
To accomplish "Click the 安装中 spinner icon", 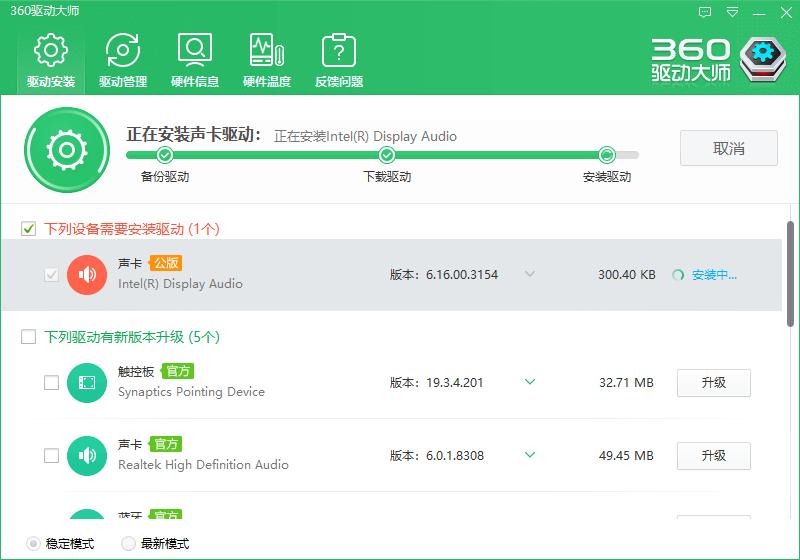I will point(678,275).
